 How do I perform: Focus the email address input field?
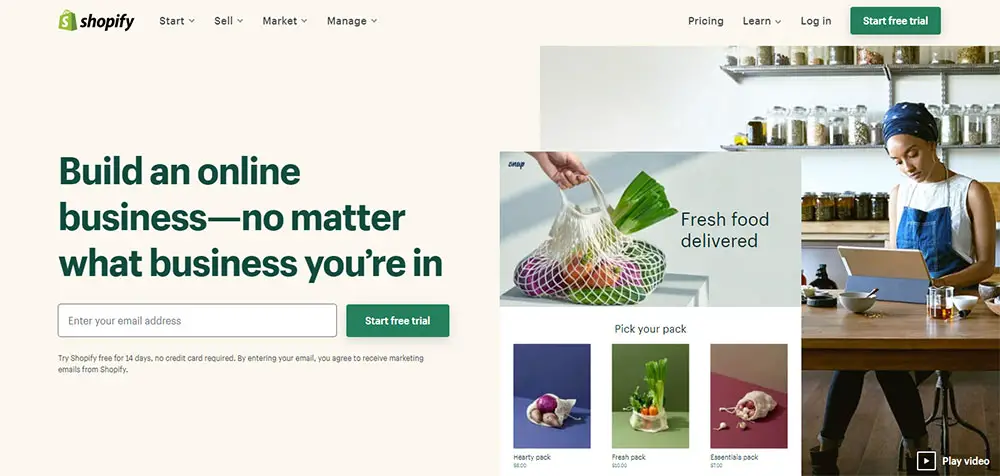coord(197,320)
